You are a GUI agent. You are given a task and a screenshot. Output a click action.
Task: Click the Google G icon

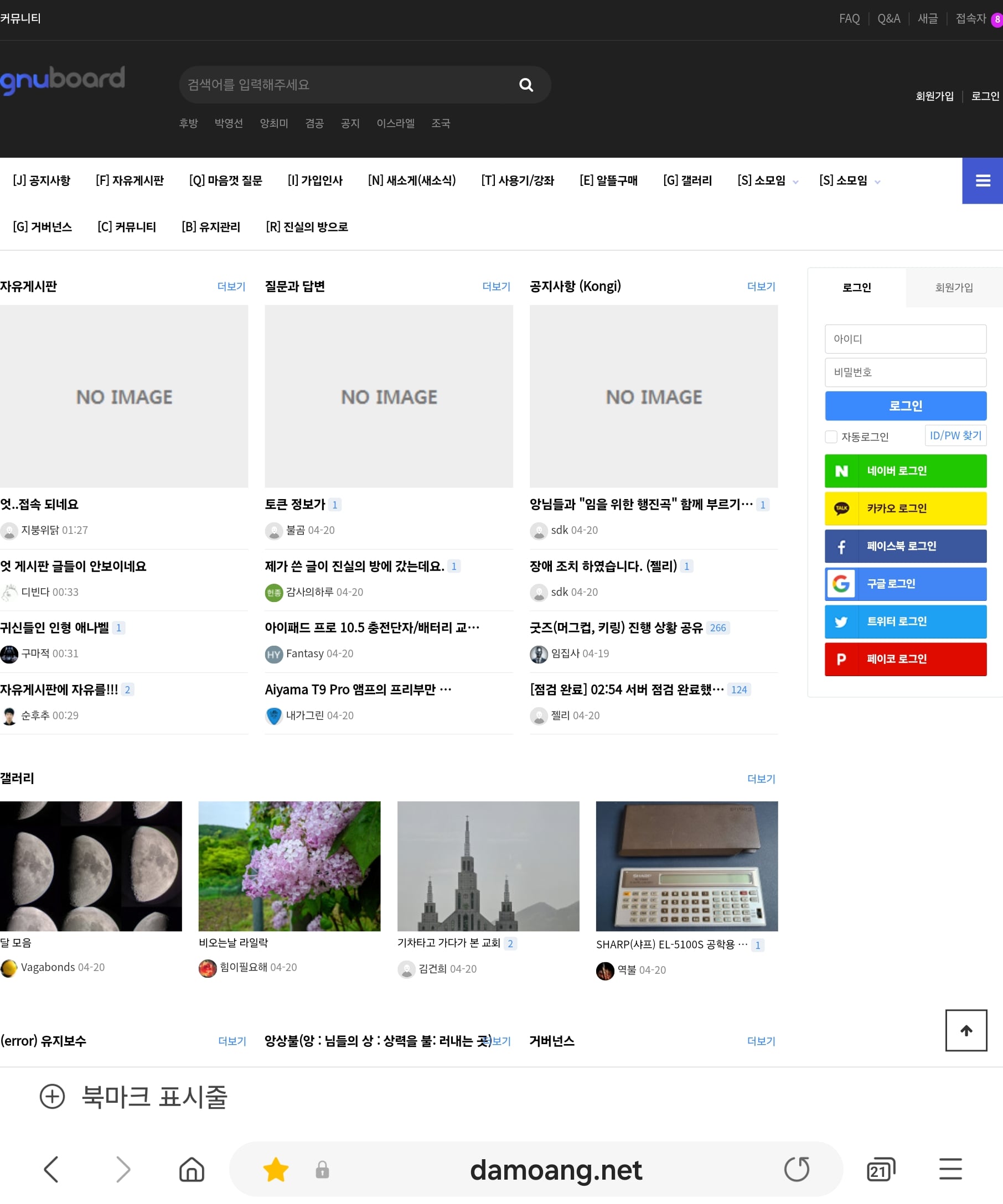[x=841, y=584]
